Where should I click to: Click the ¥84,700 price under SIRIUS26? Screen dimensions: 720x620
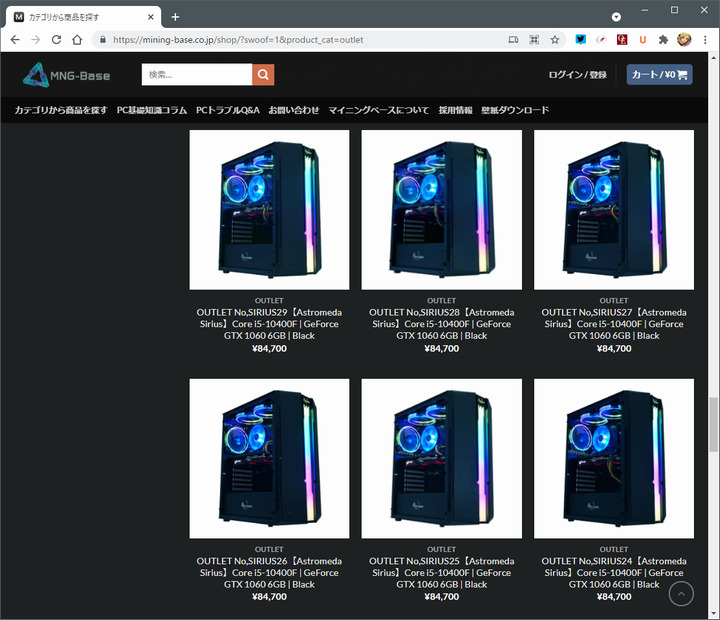pos(269,597)
